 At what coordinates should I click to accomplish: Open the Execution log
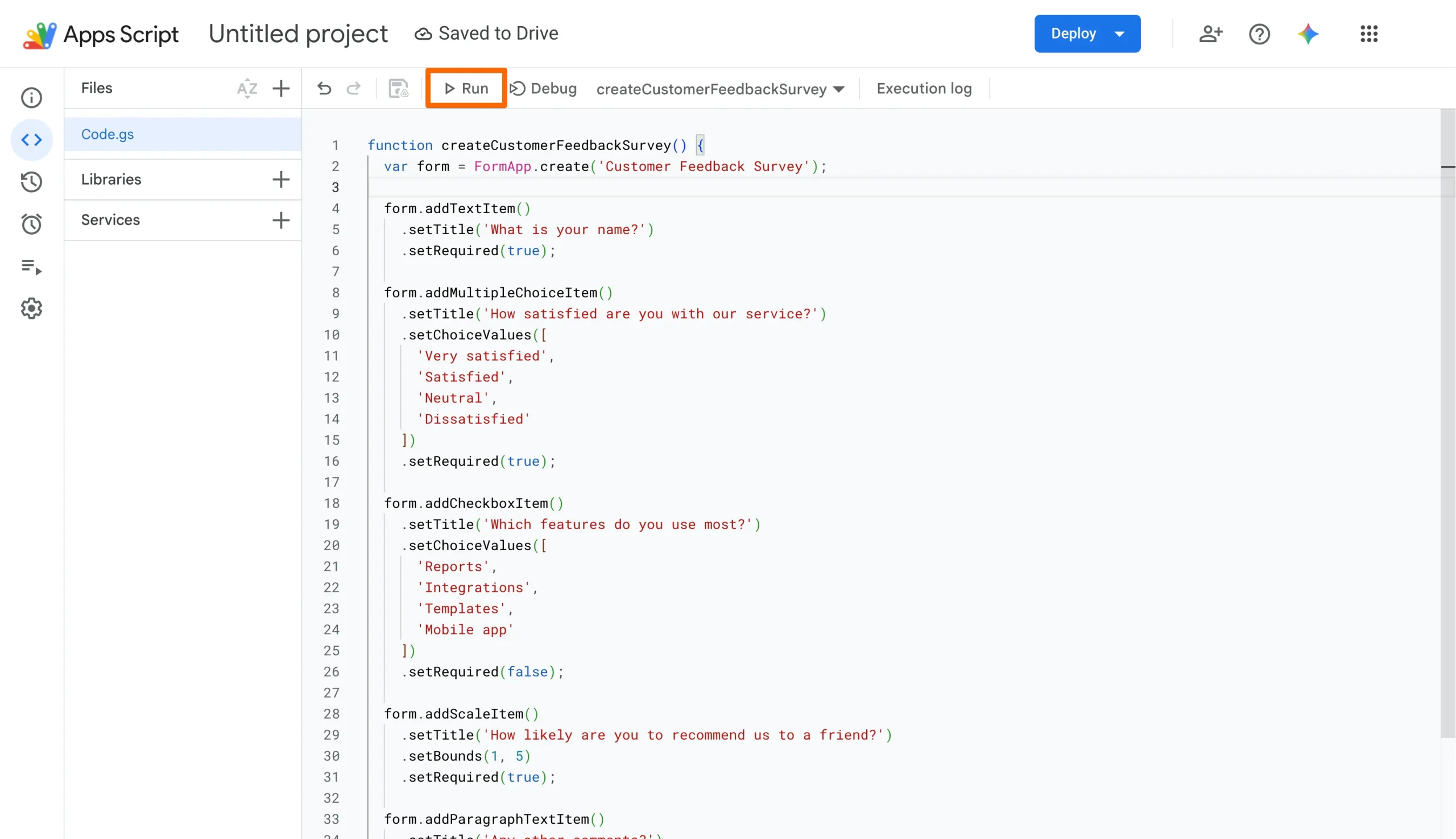924,88
